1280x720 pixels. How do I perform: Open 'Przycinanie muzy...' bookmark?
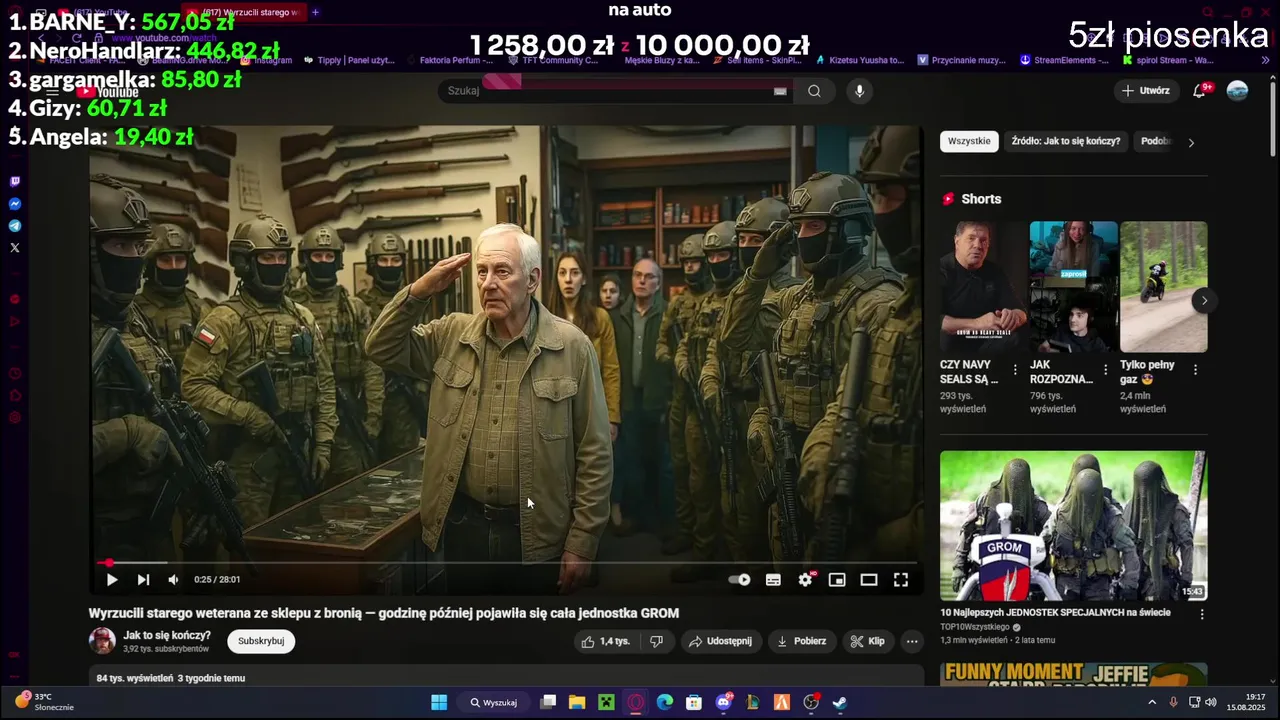pyautogui.click(x=961, y=60)
